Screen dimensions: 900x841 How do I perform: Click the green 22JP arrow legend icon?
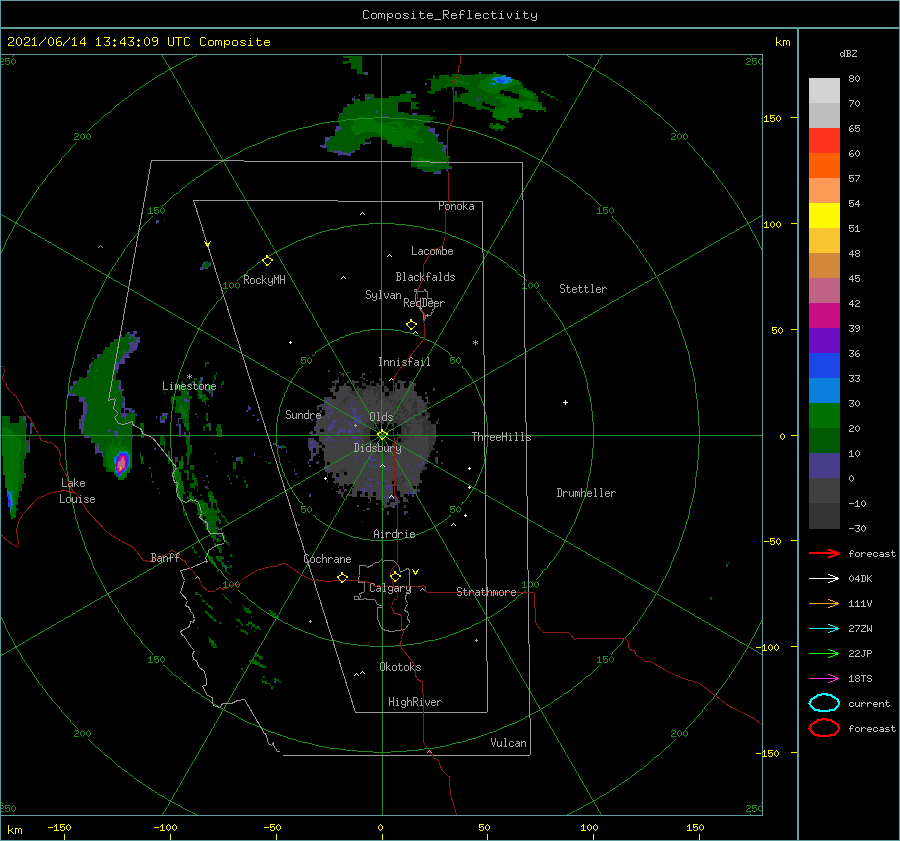pyautogui.click(x=824, y=653)
